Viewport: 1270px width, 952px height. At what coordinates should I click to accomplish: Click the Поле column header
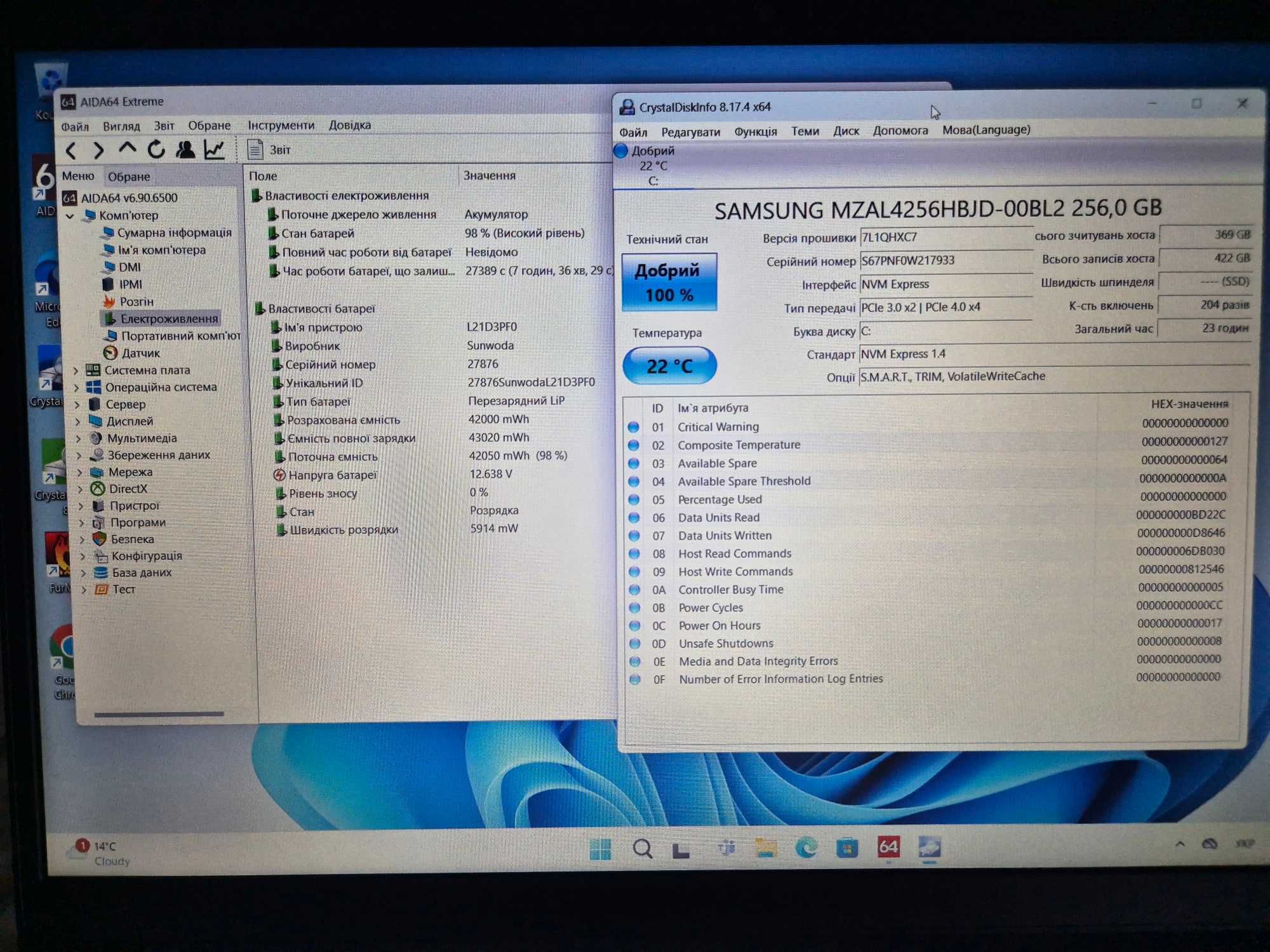tap(263, 176)
